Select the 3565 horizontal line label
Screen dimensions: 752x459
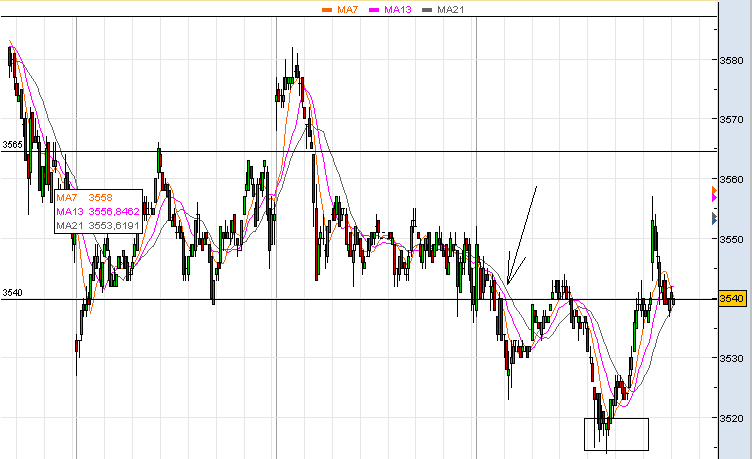(12, 145)
